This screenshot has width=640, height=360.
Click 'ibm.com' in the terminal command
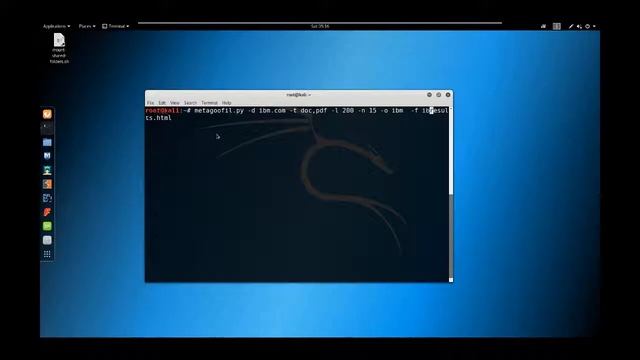272,111
